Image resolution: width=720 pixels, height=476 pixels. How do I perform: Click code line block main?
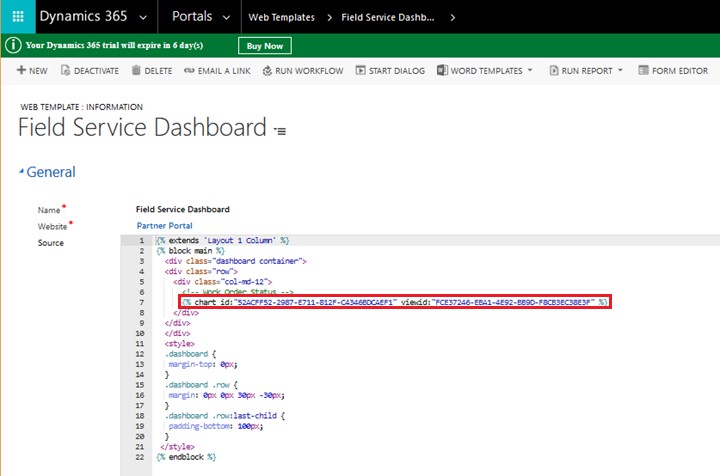[x=190, y=251]
